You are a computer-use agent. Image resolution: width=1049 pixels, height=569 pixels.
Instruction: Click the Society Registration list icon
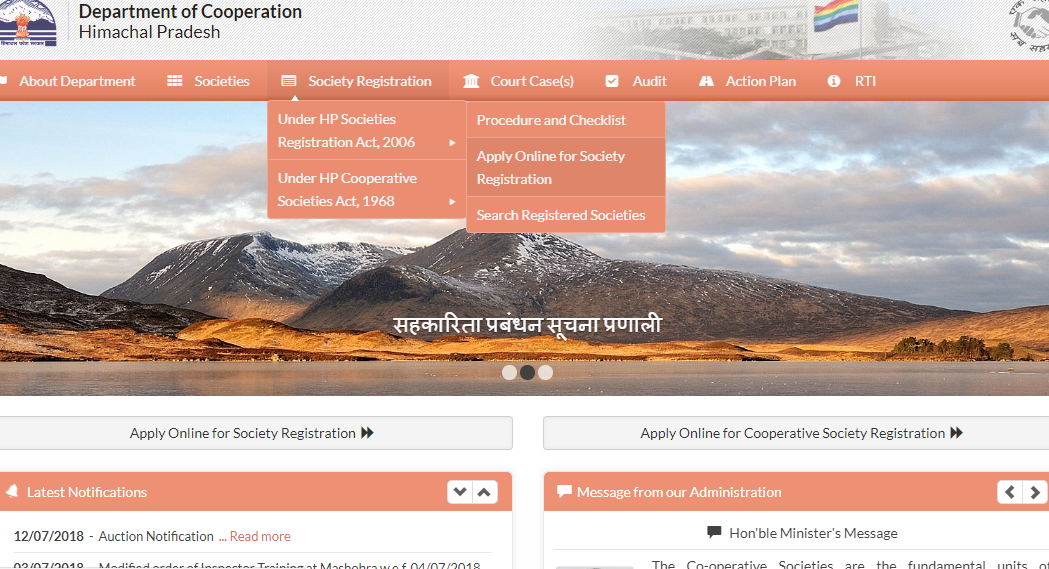click(288, 81)
